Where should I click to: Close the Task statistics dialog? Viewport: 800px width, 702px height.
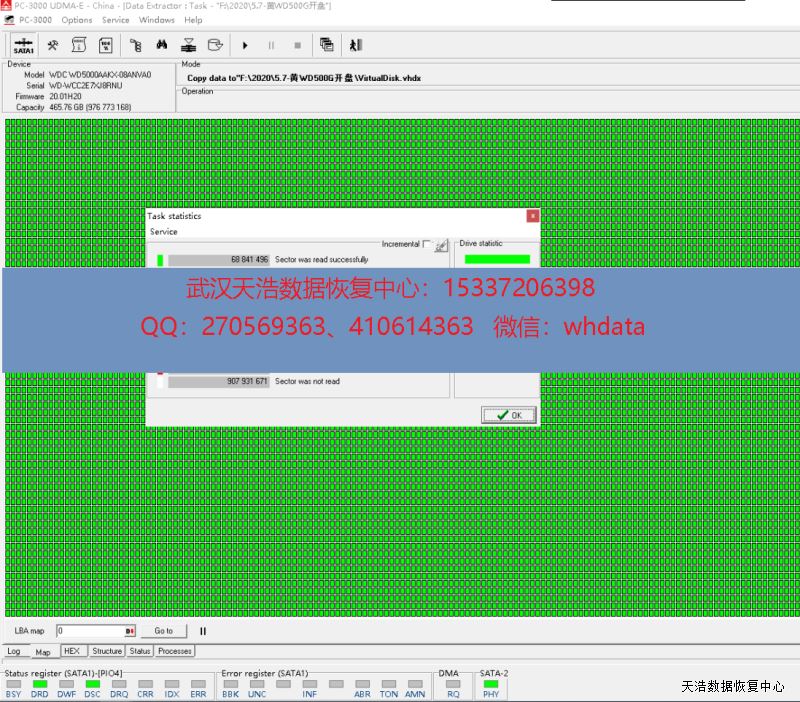click(x=533, y=215)
